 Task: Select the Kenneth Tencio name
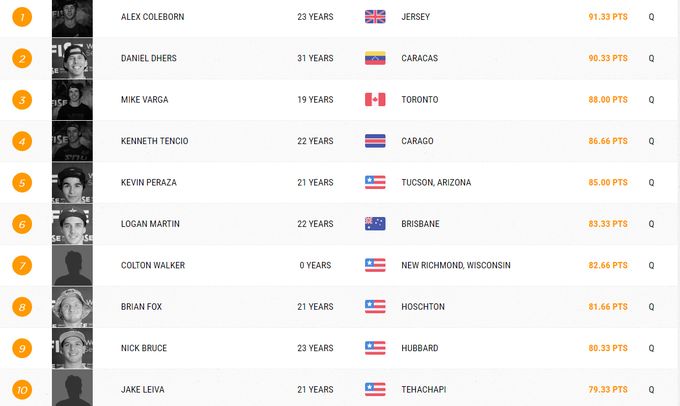154,141
